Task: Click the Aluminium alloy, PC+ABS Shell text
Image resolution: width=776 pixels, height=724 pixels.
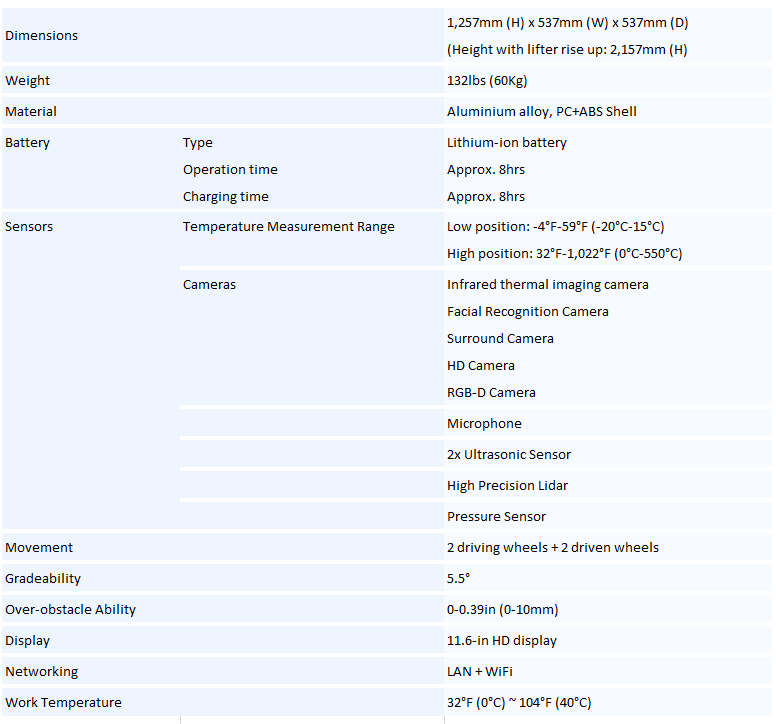Action: point(541,112)
